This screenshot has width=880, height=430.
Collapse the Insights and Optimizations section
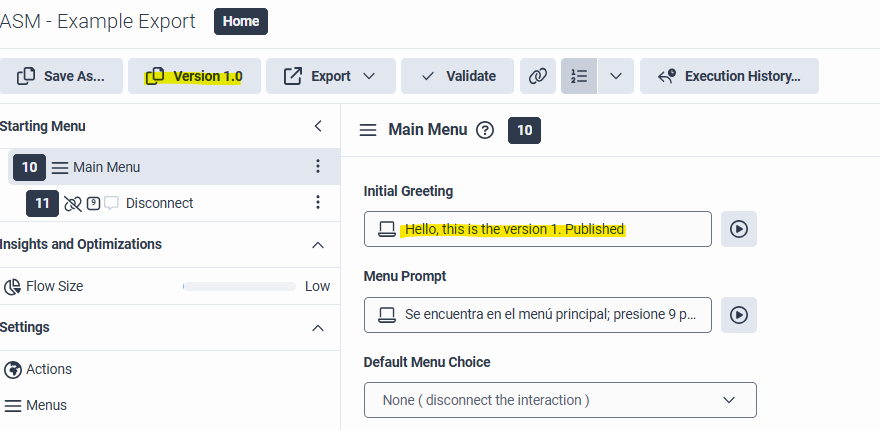tap(318, 245)
